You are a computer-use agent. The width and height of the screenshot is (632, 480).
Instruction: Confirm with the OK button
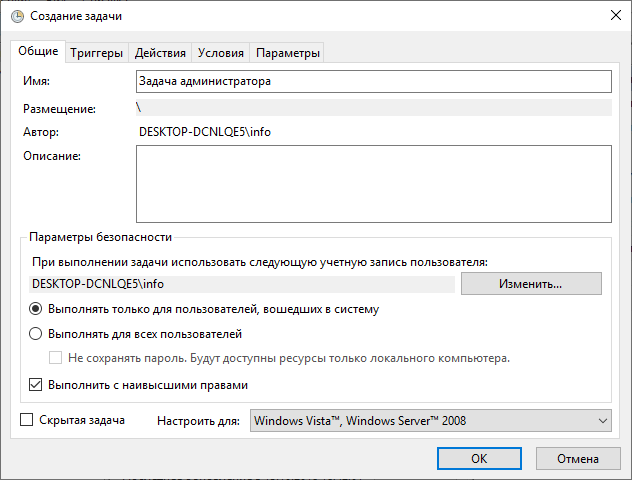click(479, 458)
